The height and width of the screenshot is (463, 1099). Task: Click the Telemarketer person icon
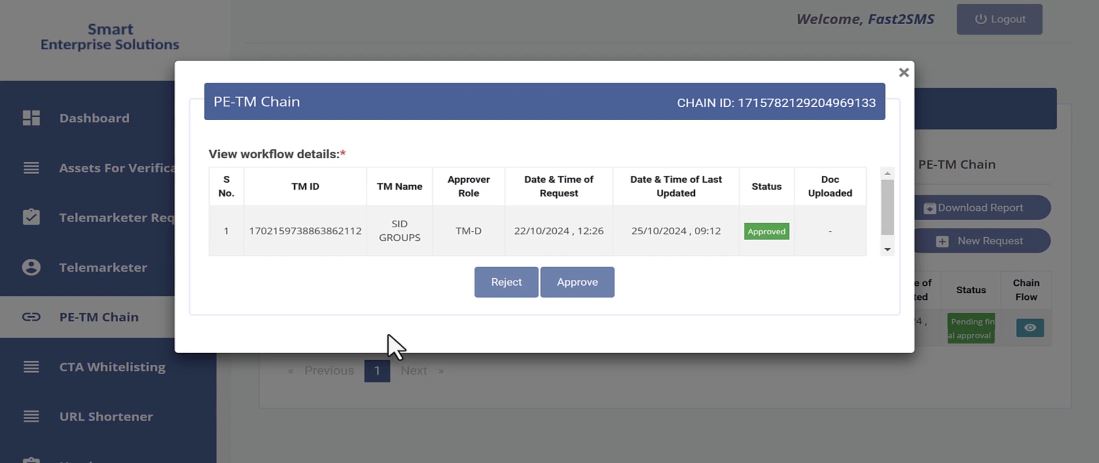click(x=31, y=267)
